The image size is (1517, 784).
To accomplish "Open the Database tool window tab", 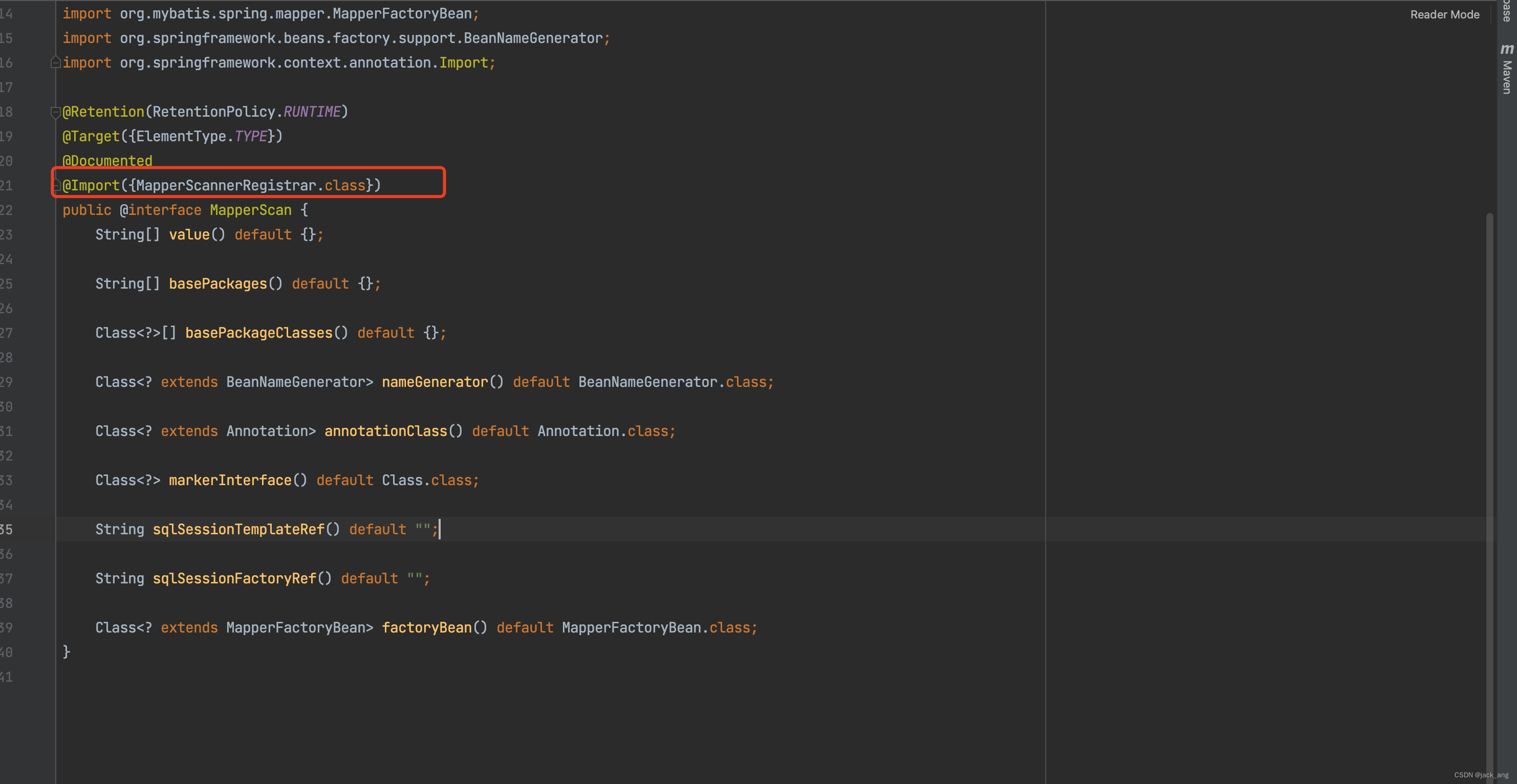I will click(1506, 11).
